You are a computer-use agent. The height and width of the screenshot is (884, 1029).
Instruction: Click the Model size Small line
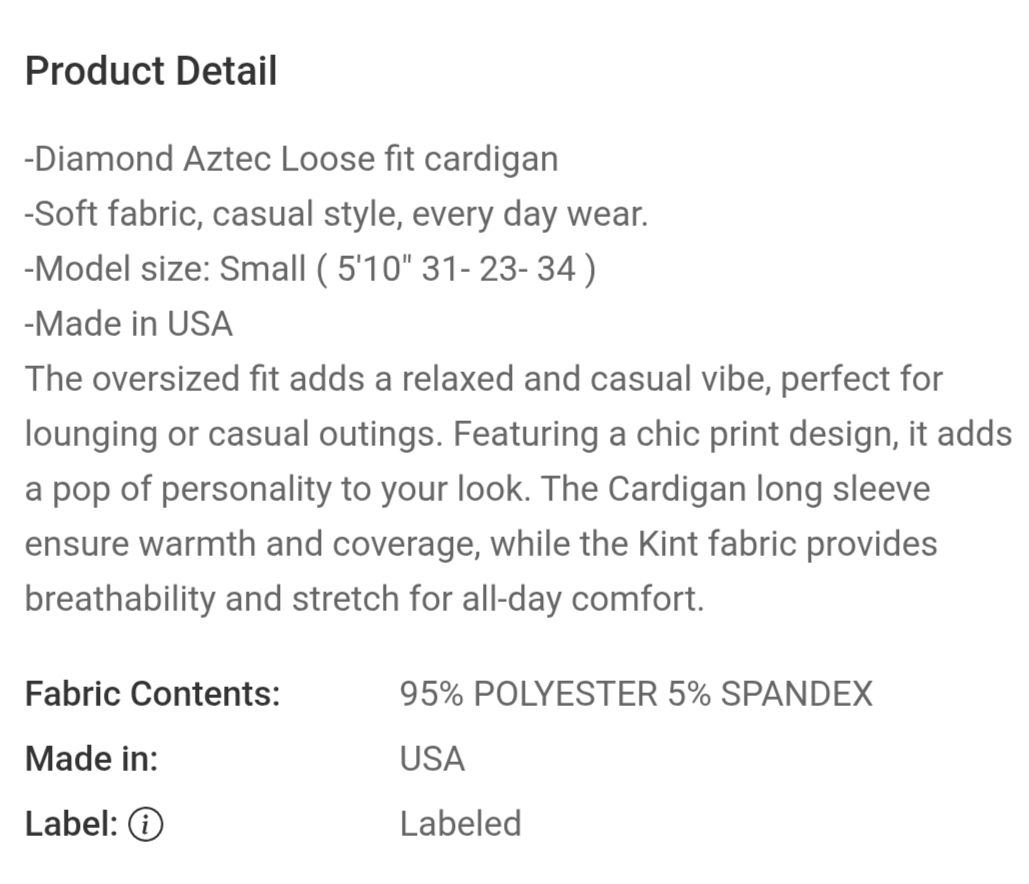(x=310, y=269)
